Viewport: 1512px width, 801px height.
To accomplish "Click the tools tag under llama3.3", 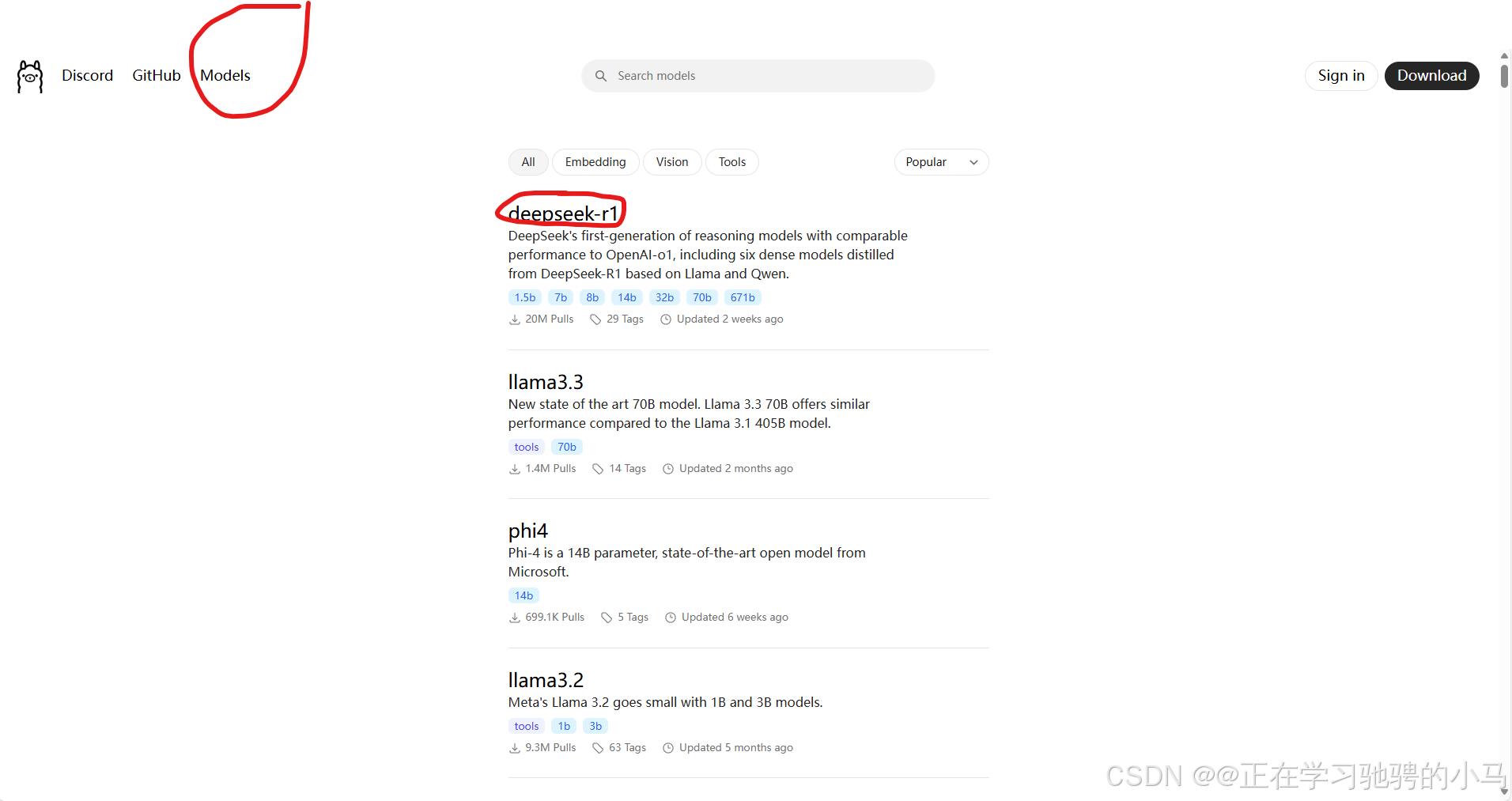I will tap(527, 448).
